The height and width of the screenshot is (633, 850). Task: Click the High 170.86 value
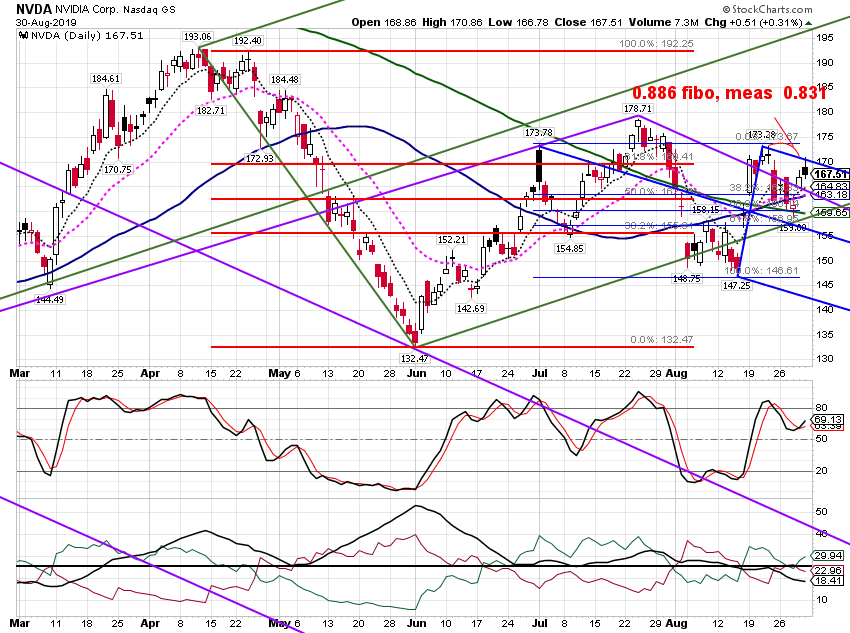[452, 23]
